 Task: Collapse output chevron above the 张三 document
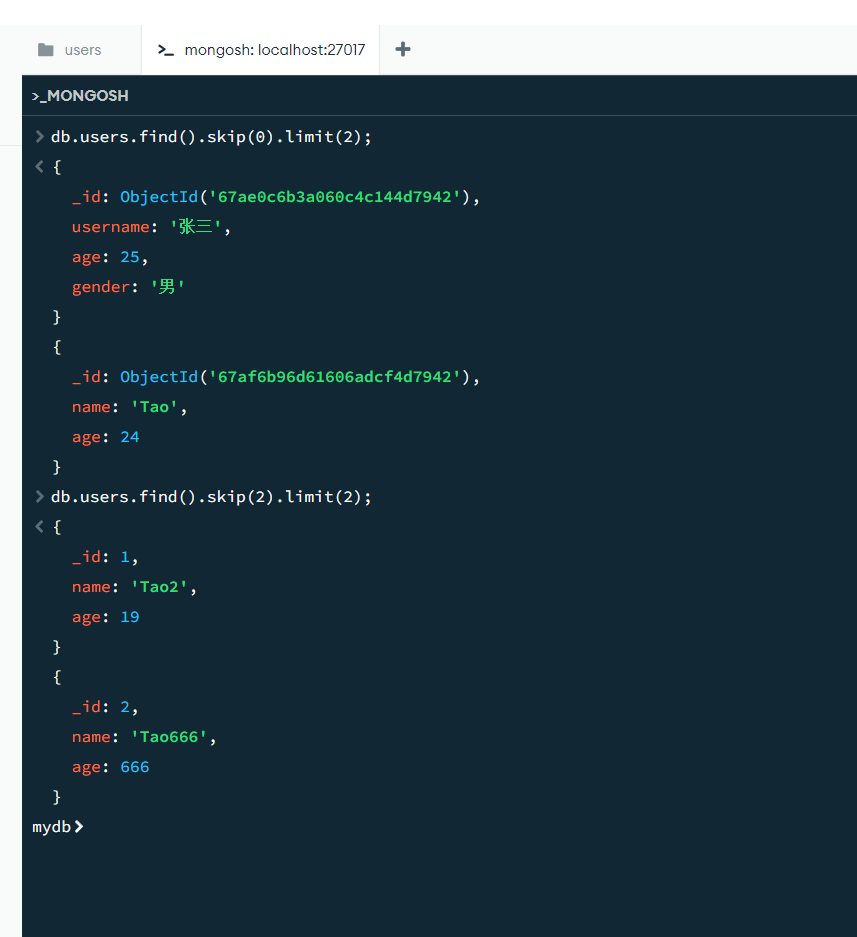[x=39, y=167]
